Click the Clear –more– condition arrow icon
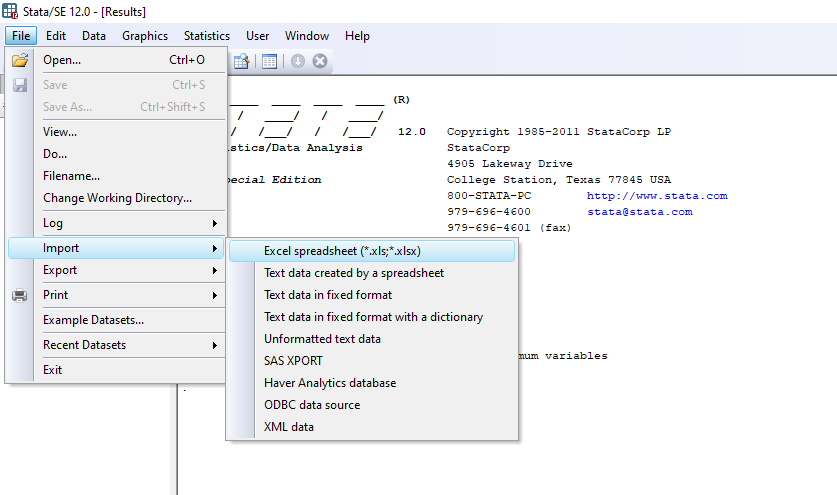This screenshot has height=495, width=837. (298, 61)
